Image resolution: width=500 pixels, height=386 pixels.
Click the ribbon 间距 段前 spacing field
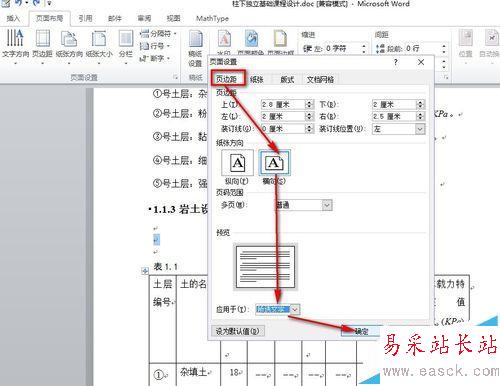[x=422, y=49]
